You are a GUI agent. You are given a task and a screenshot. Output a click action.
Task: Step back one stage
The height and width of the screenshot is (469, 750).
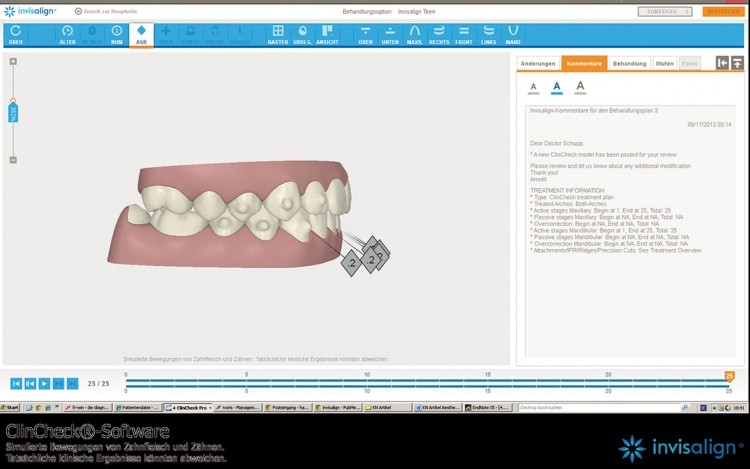(30, 383)
